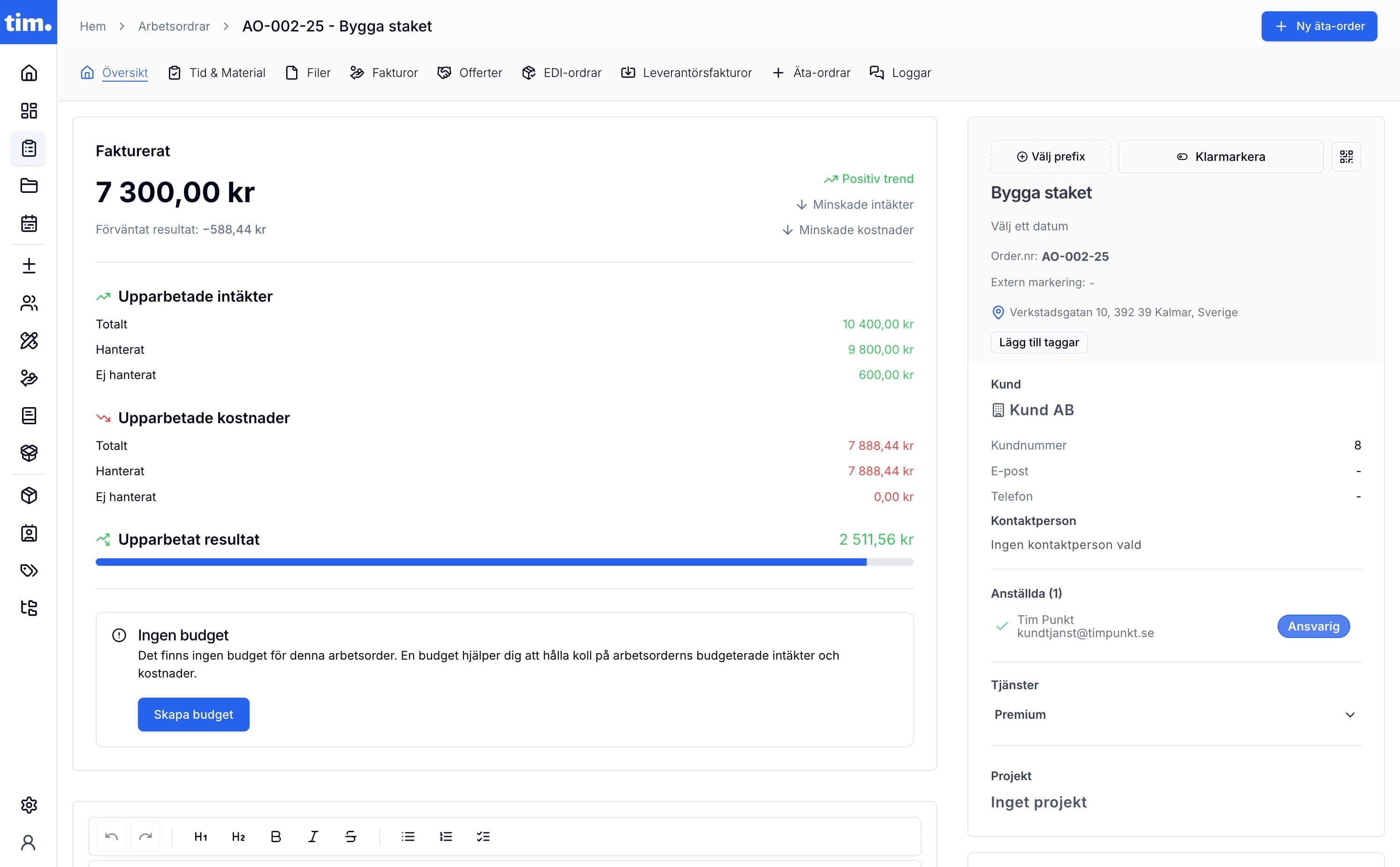Toggle the Klarmarkera button
This screenshot has height=867, width=1400.
1221,157
